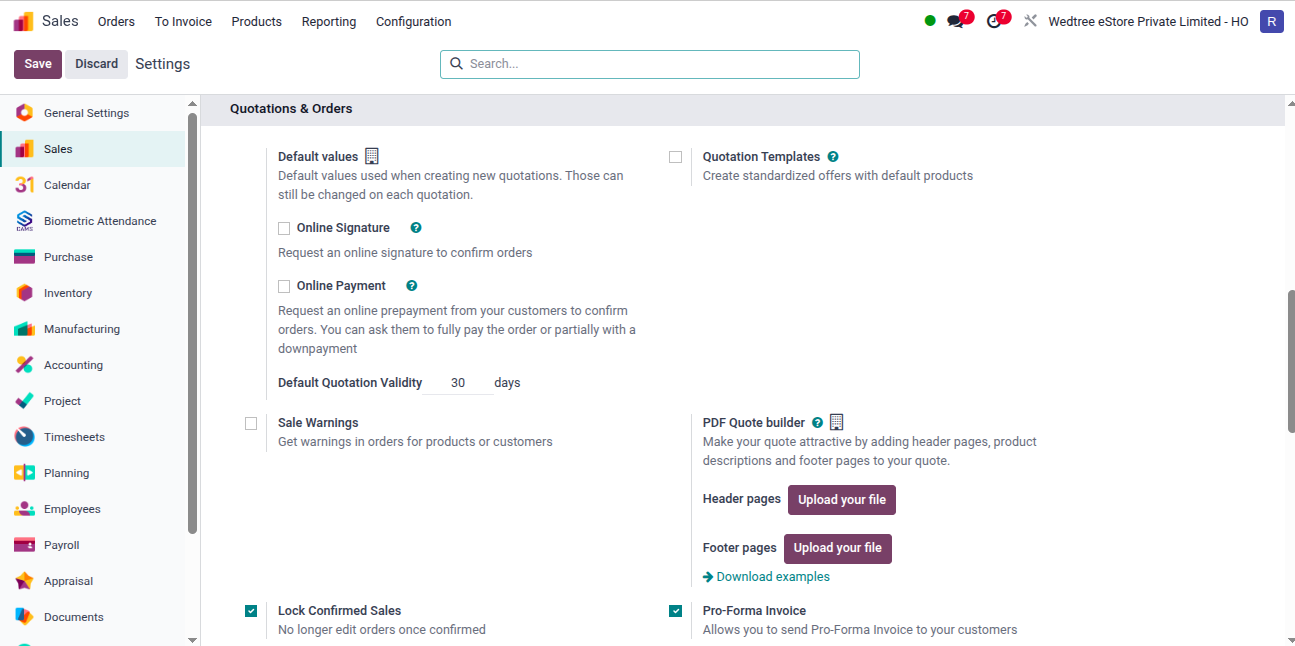Open the Products menu
Viewport: 1295px width, 646px height.
256,21
